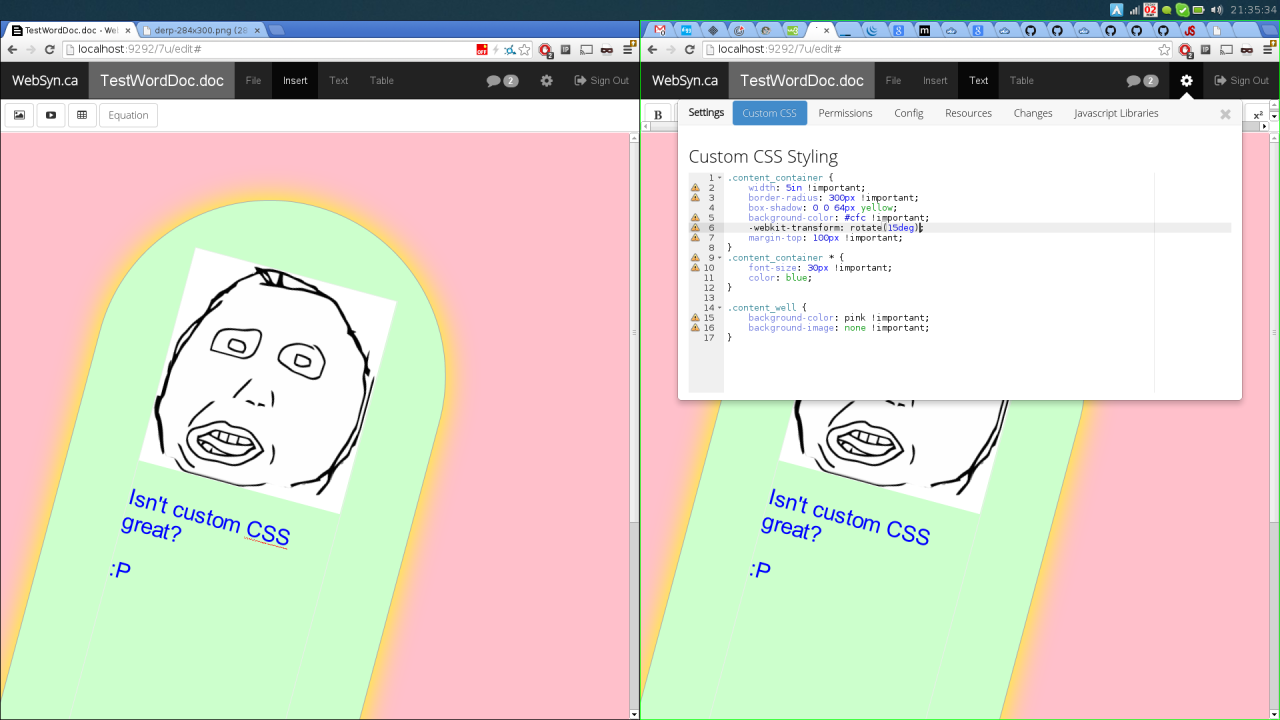This screenshot has height=720, width=1280.
Task: Insert a video in the left window
Action: point(51,115)
